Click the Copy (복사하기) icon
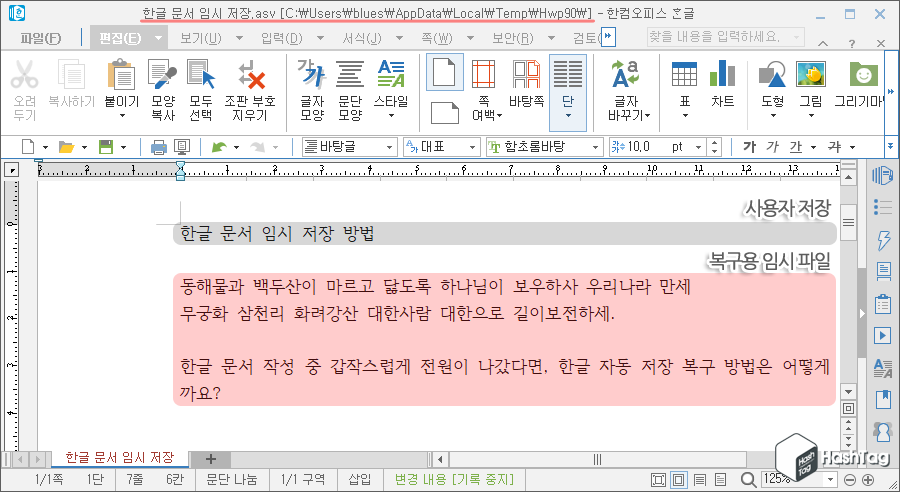 [71, 75]
